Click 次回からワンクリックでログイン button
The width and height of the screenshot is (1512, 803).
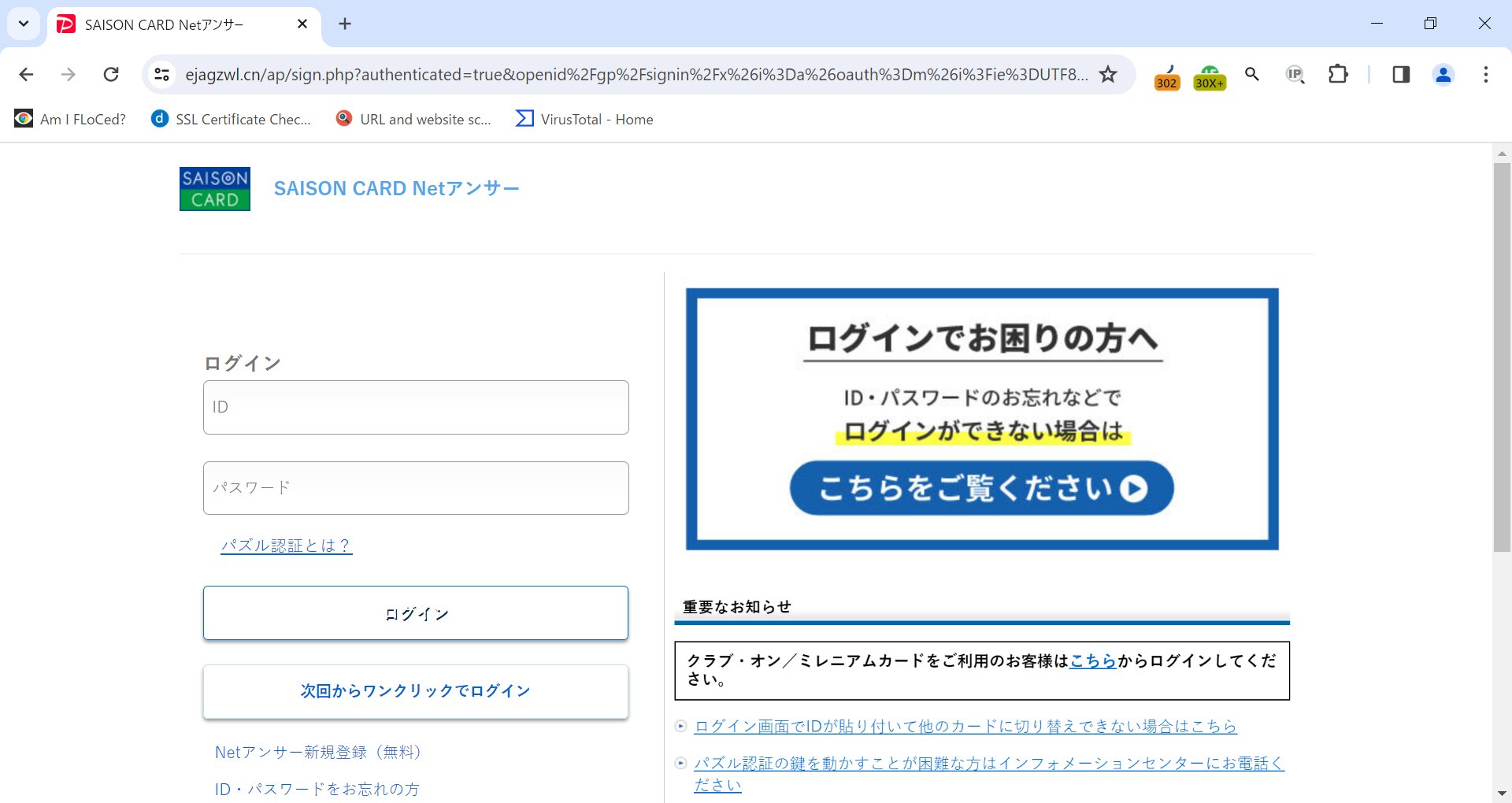[416, 691]
